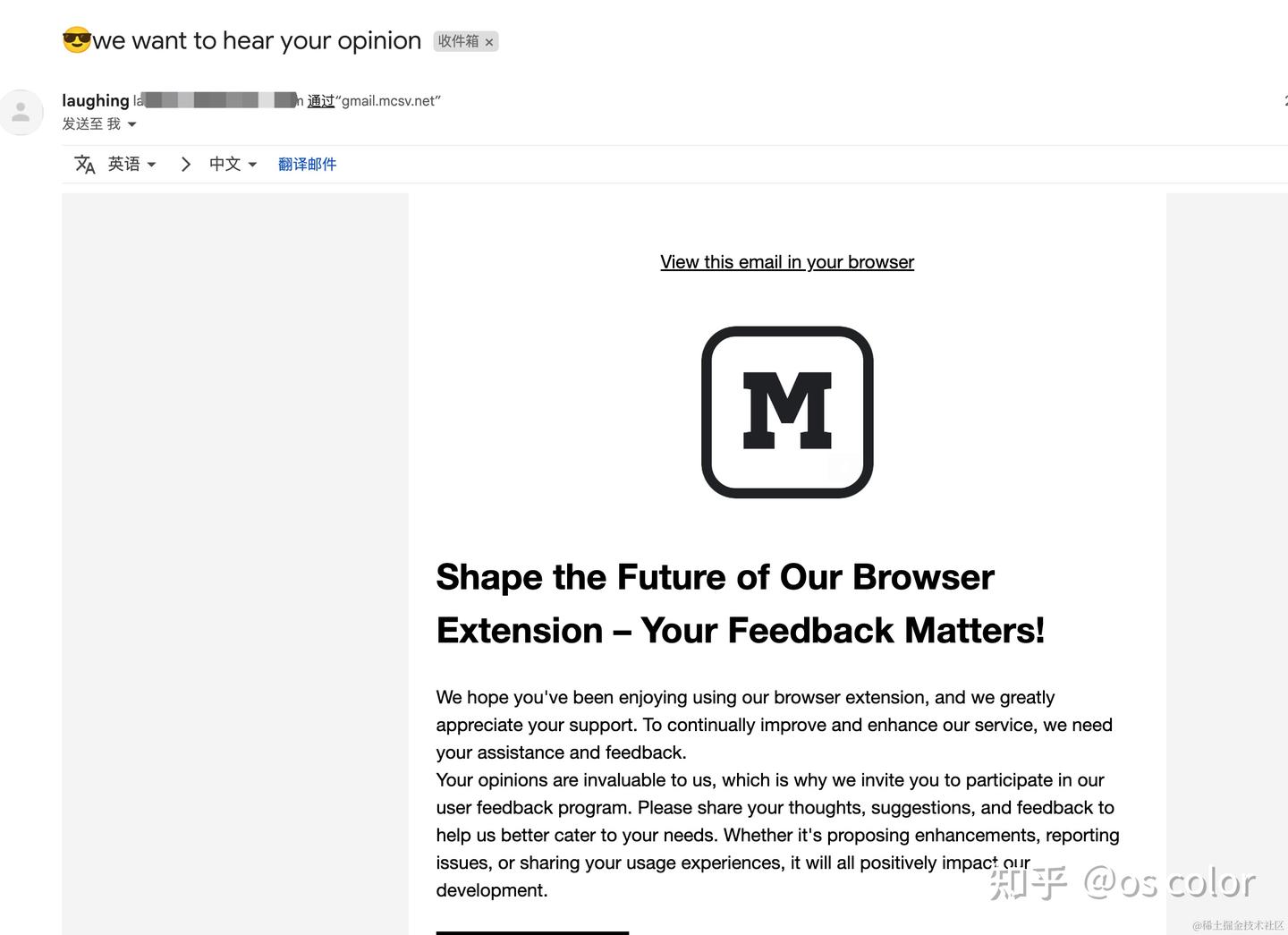Click the "gmail.mcsv.net" domain text

pyautogui.click(x=390, y=101)
